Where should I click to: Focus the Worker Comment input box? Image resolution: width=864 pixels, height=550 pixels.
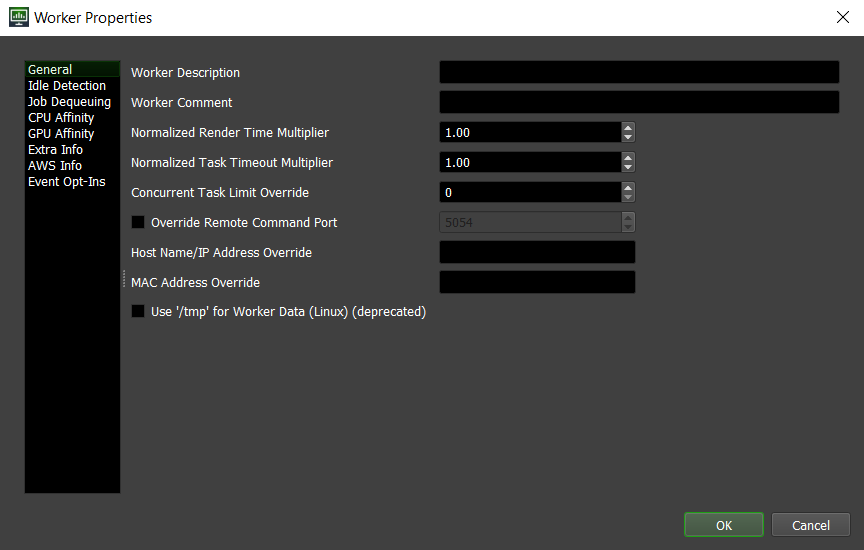[x=639, y=102]
